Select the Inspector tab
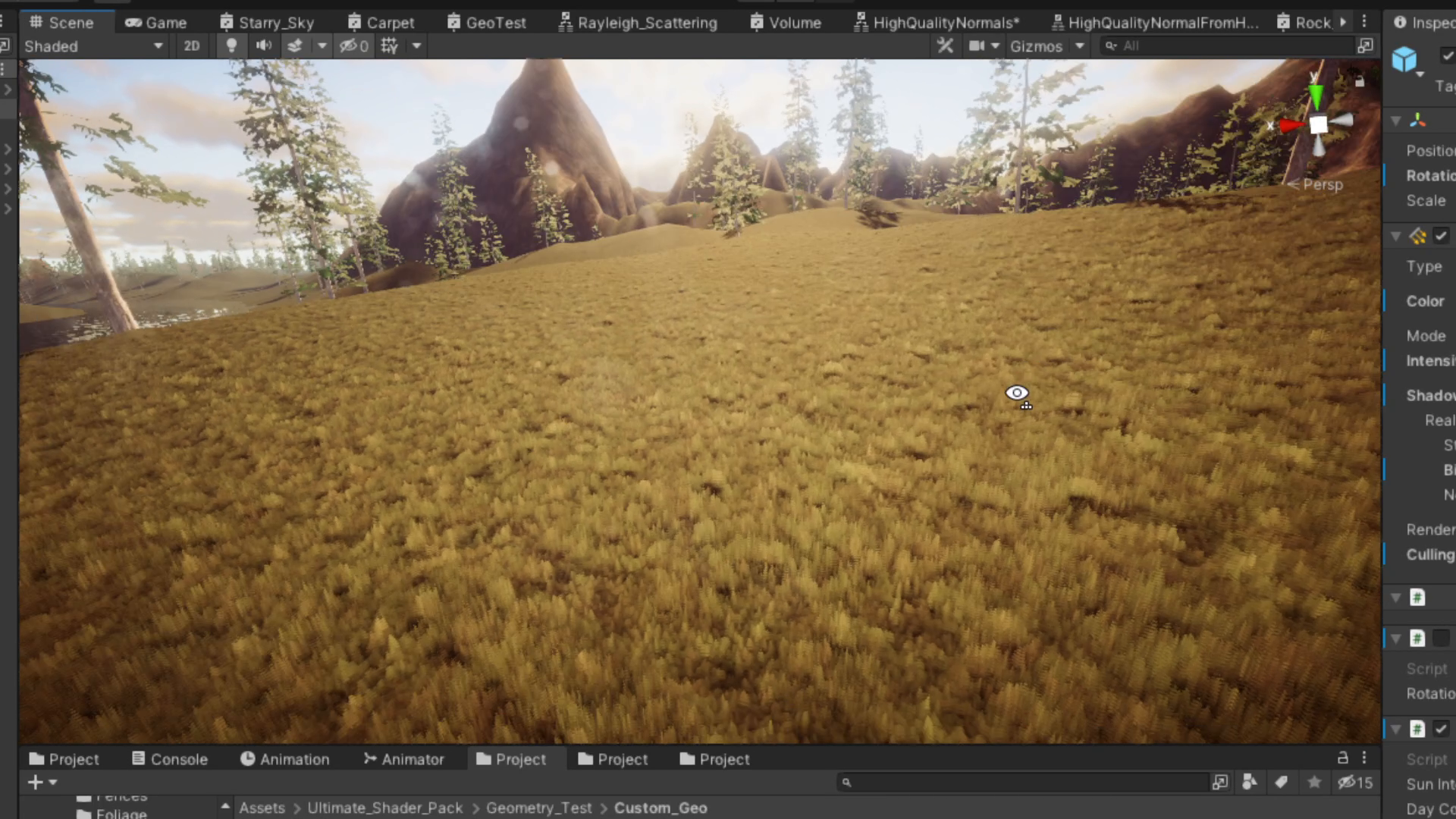The height and width of the screenshot is (819, 1456). 1424,22
